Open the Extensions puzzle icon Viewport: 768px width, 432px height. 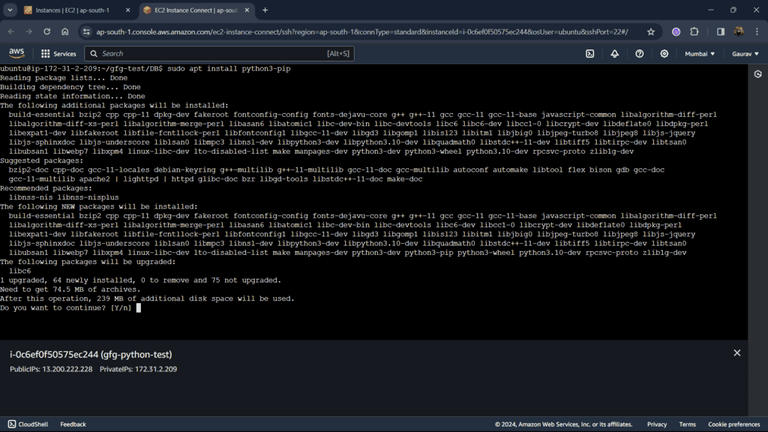pyautogui.click(x=694, y=32)
